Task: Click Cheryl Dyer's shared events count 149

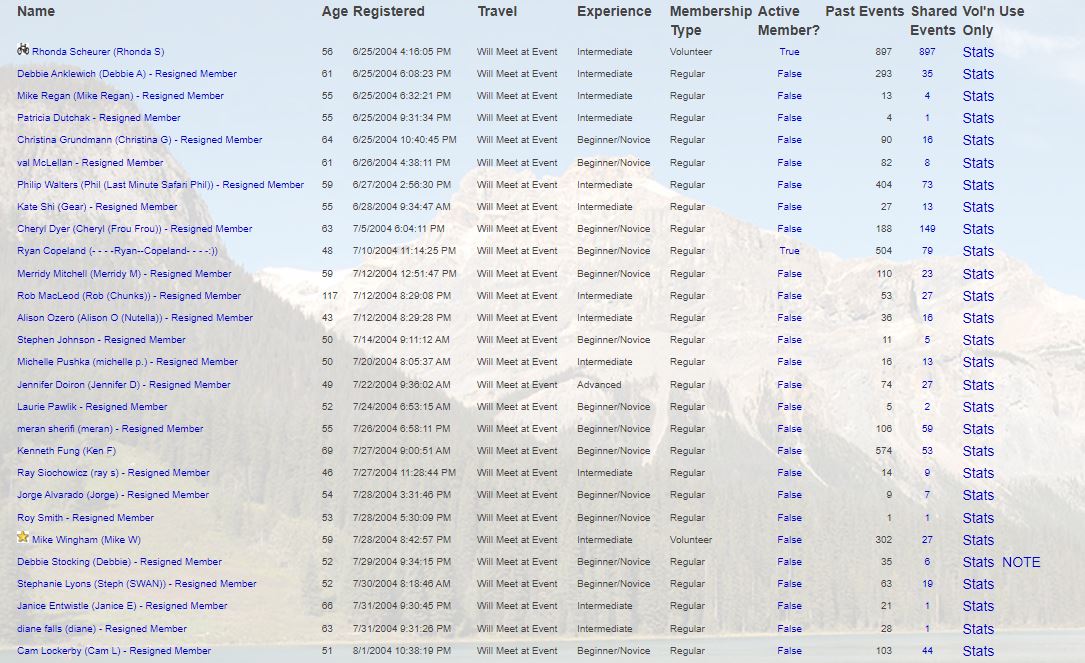Action: pos(926,229)
